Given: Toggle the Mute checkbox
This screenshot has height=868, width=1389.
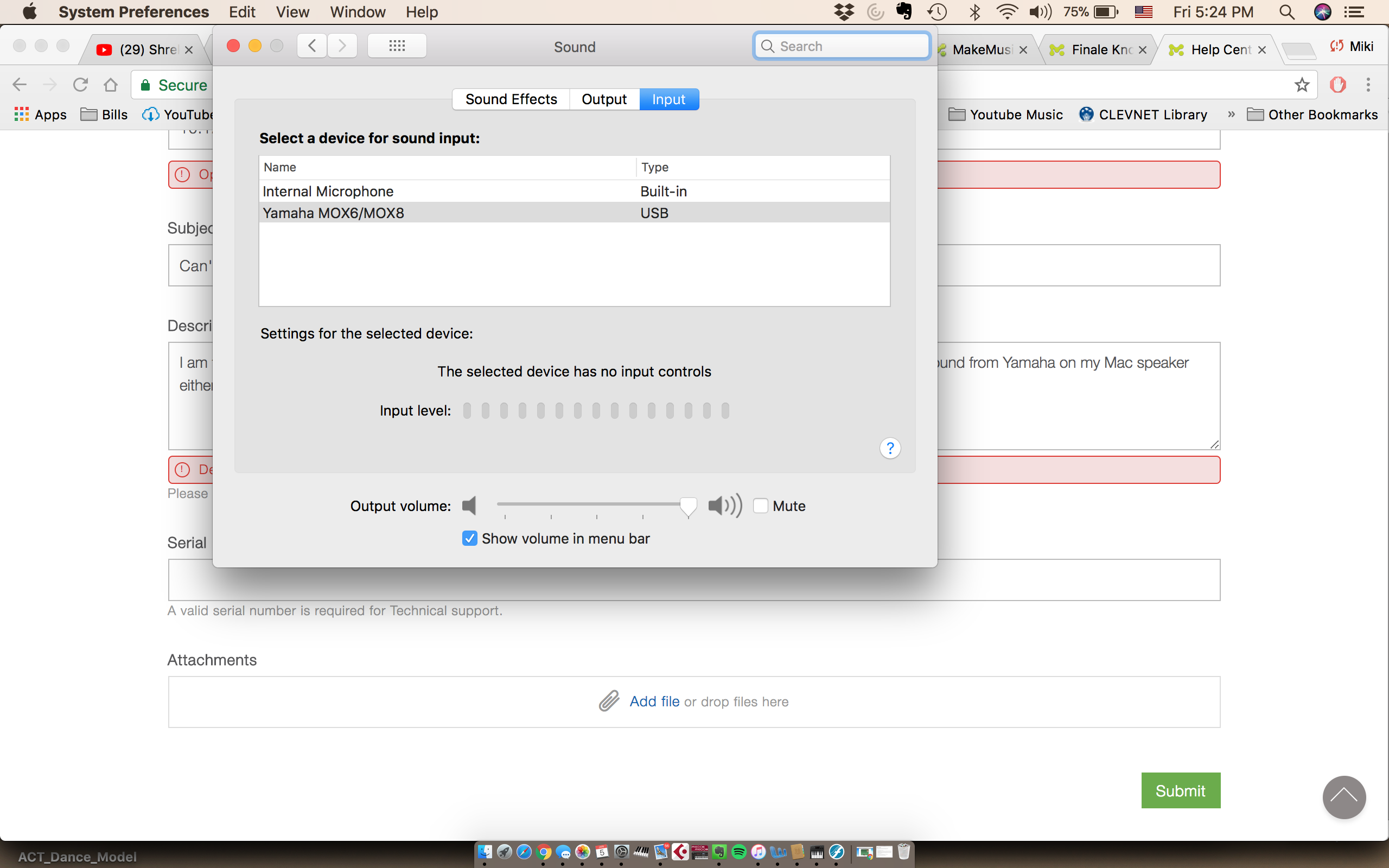Looking at the screenshot, I should (x=761, y=506).
